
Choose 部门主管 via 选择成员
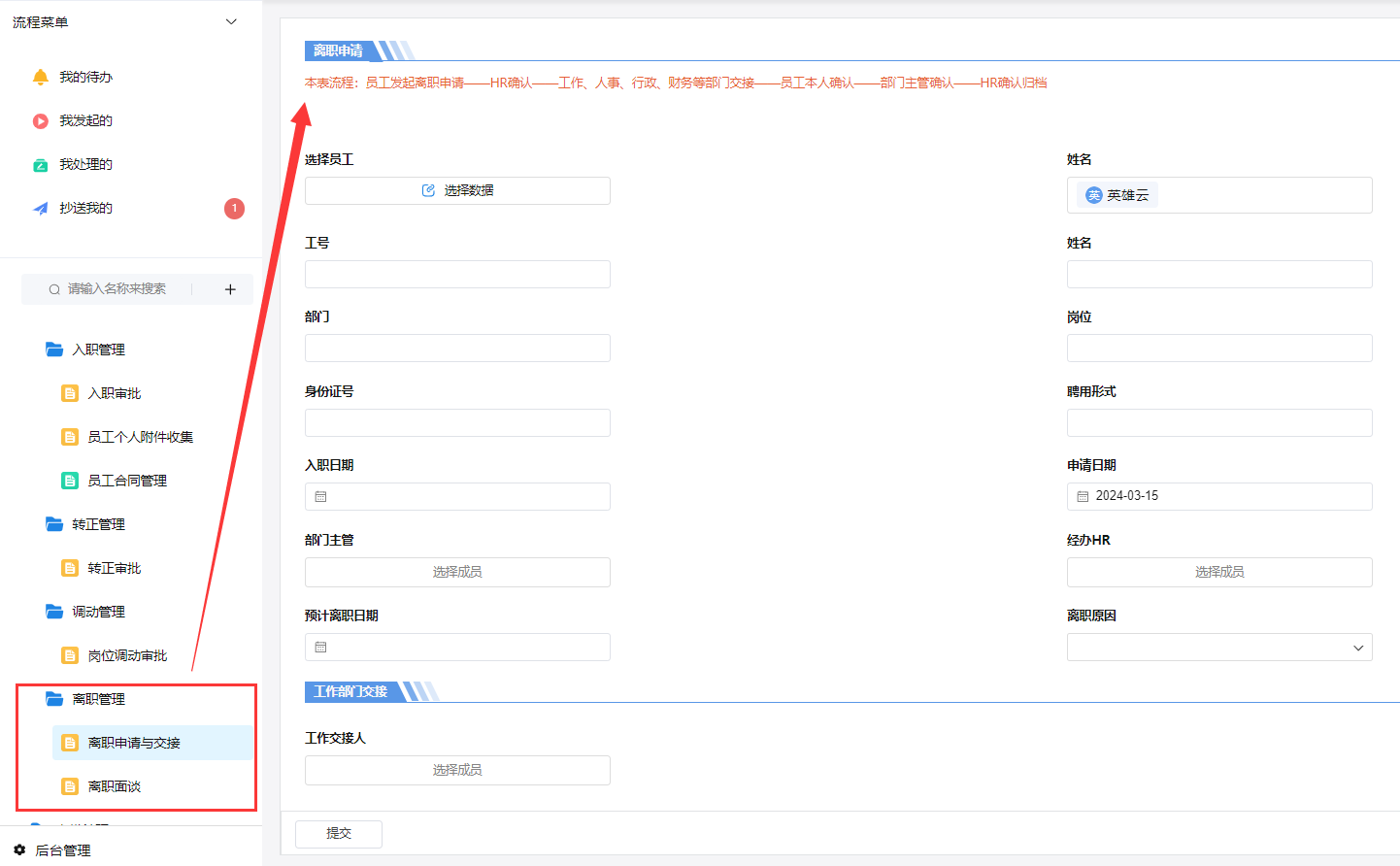point(457,572)
